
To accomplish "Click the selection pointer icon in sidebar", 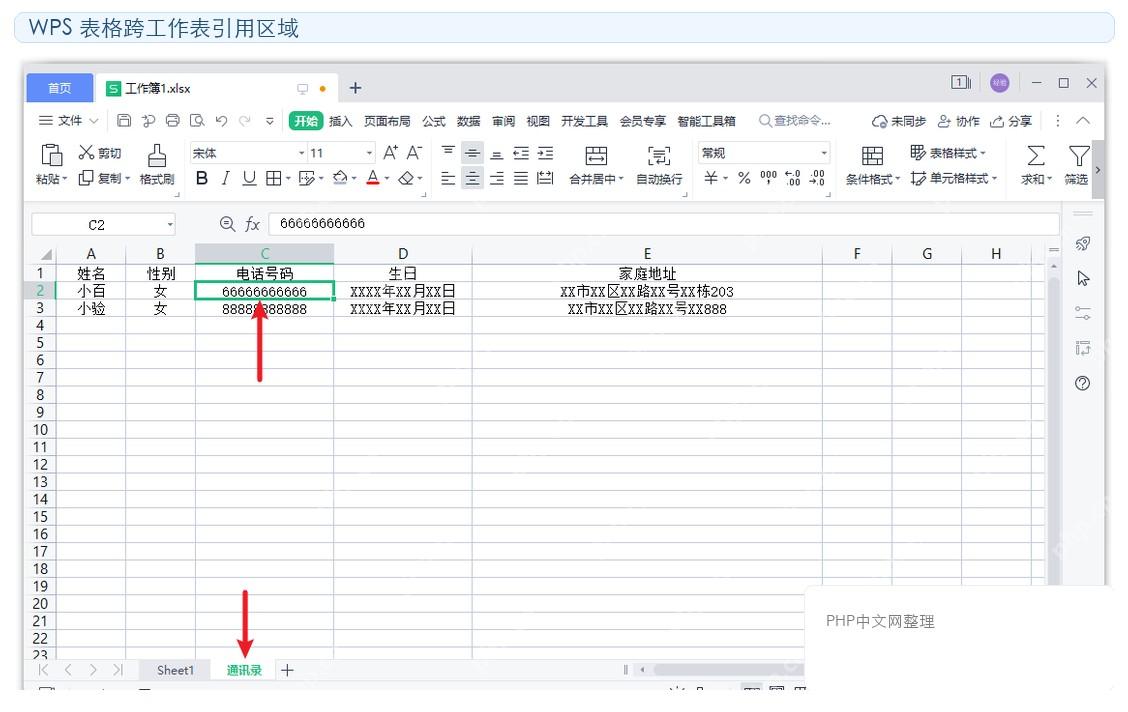I will pos(1083,278).
